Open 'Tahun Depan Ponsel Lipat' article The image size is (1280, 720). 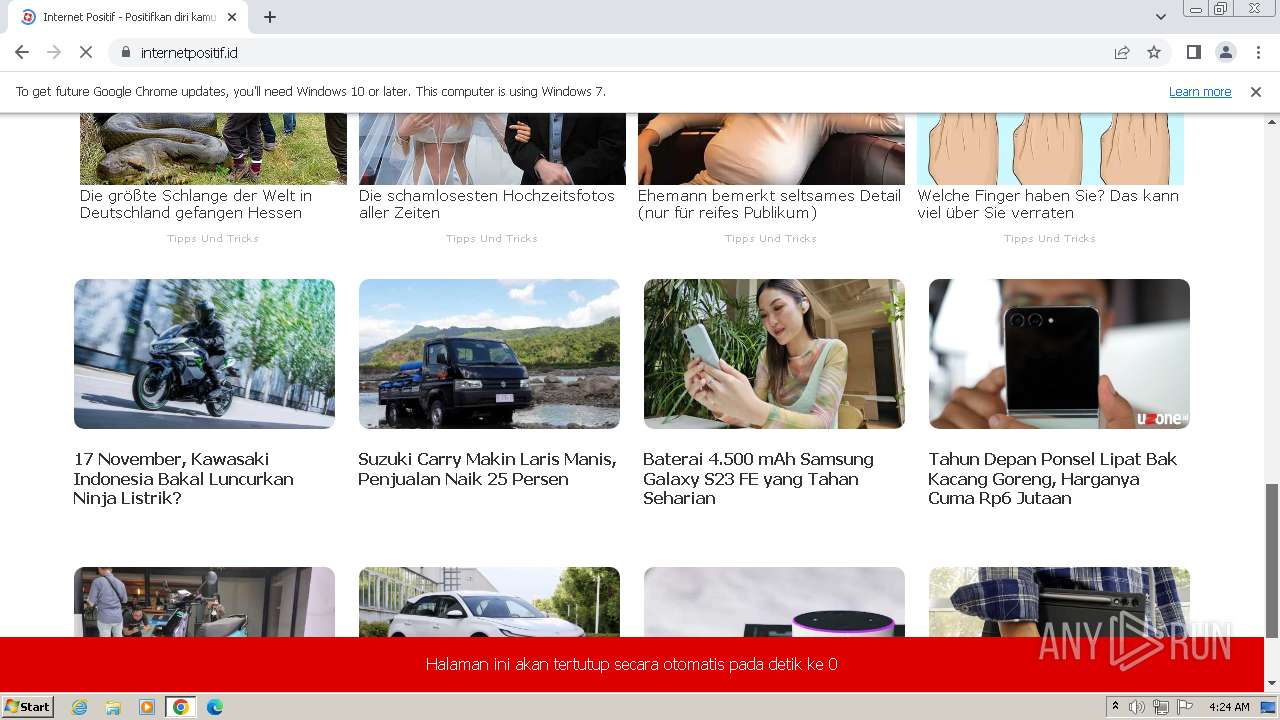(x=1053, y=478)
